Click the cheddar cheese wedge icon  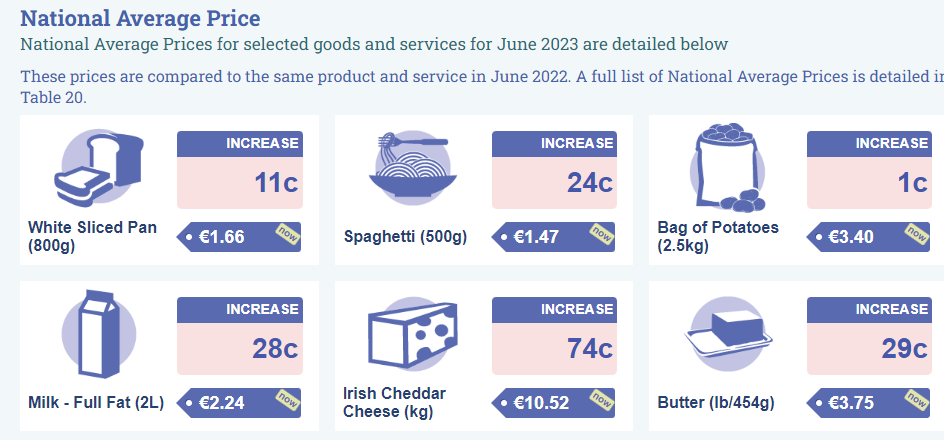pyautogui.click(x=412, y=333)
